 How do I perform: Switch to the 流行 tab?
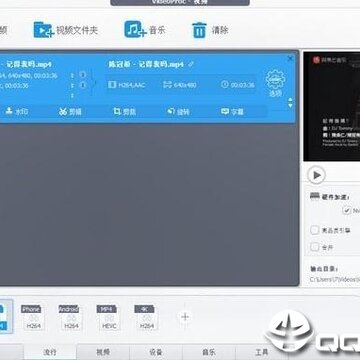point(50,352)
